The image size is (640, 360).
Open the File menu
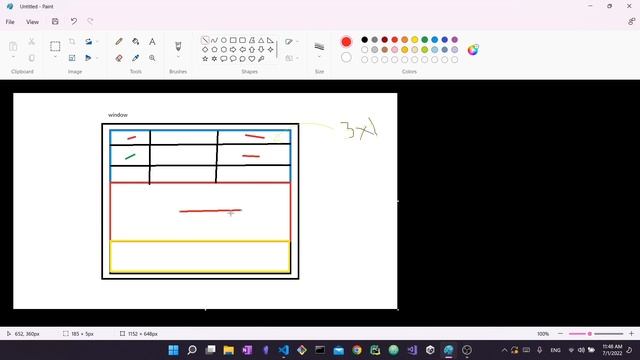10,22
